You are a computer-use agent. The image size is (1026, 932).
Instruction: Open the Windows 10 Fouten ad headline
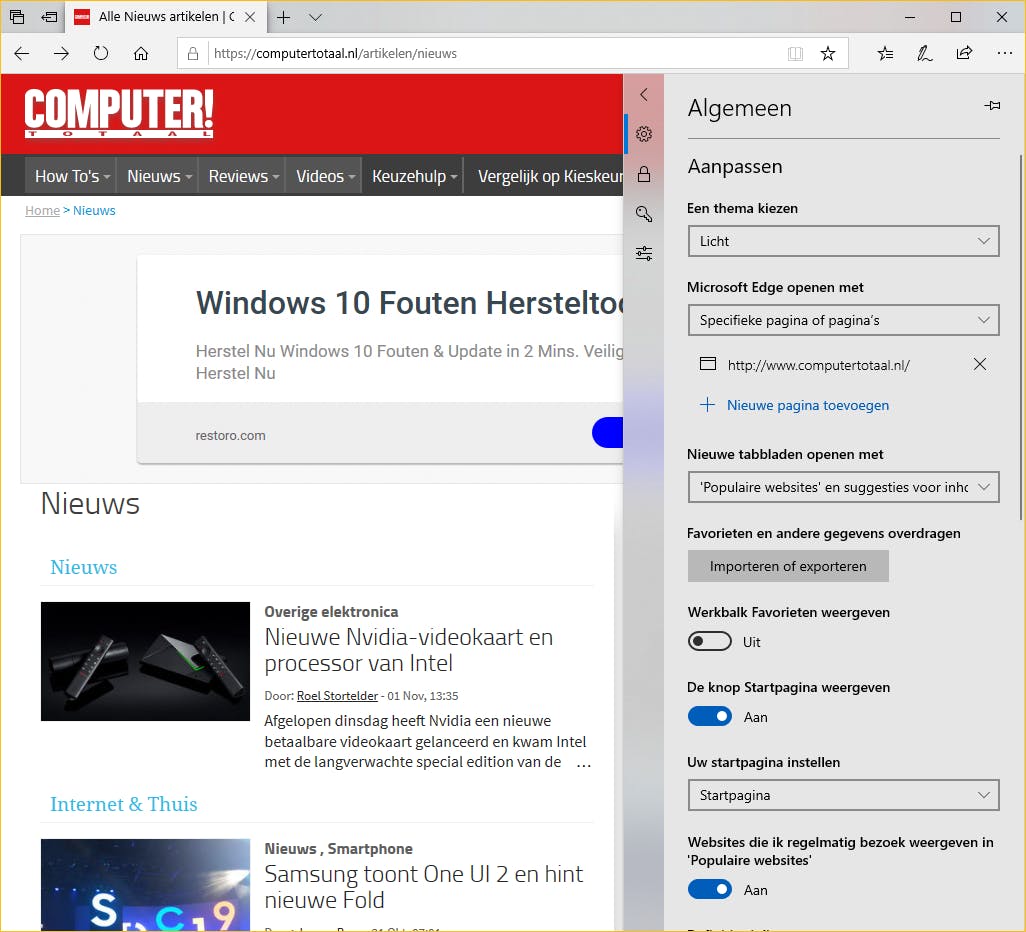[x=410, y=303]
